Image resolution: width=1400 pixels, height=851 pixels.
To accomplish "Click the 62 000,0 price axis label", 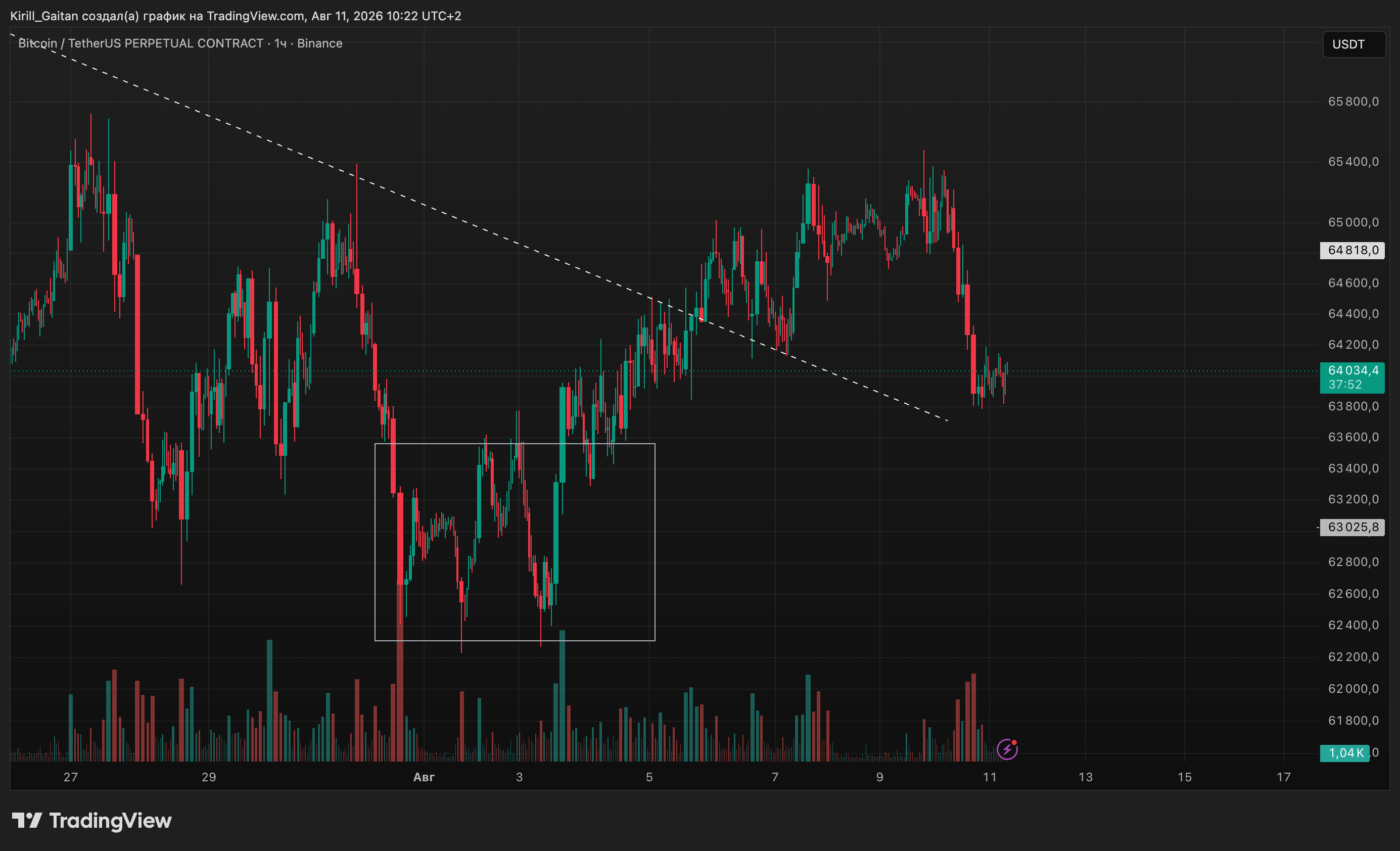I will pos(1353,688).
